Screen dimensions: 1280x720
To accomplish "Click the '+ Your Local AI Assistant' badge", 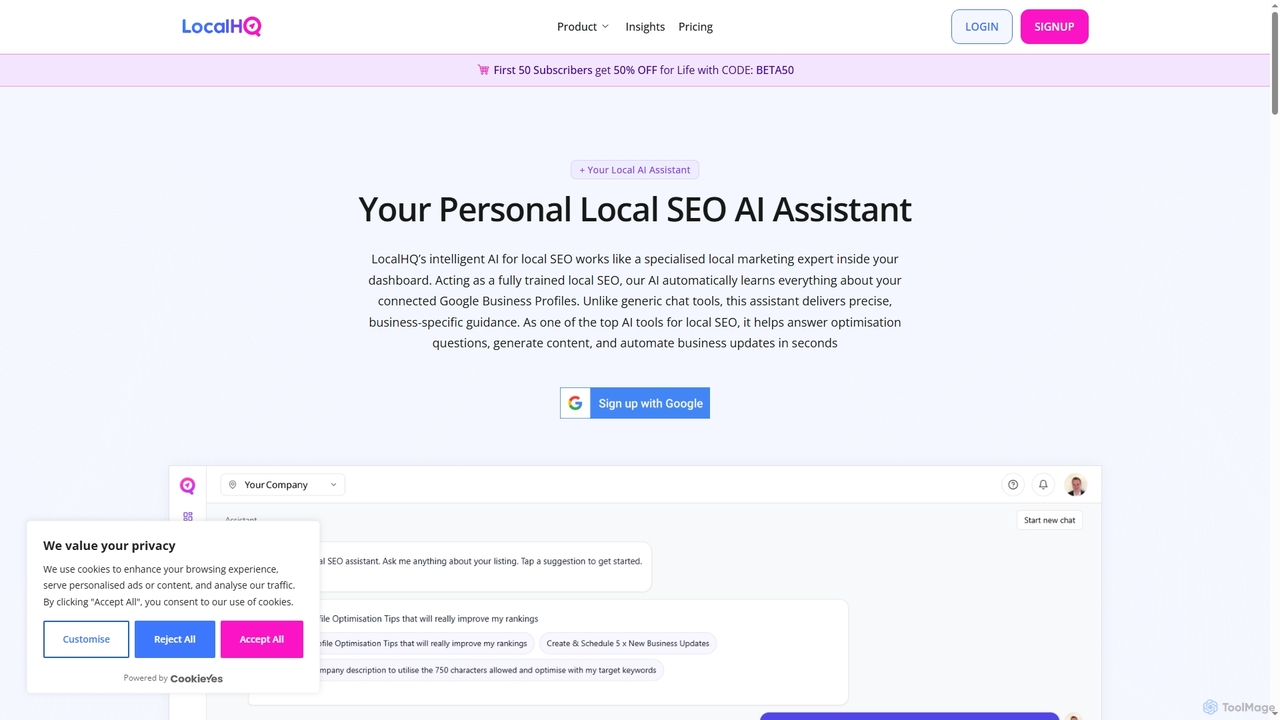I will (635, 170).
